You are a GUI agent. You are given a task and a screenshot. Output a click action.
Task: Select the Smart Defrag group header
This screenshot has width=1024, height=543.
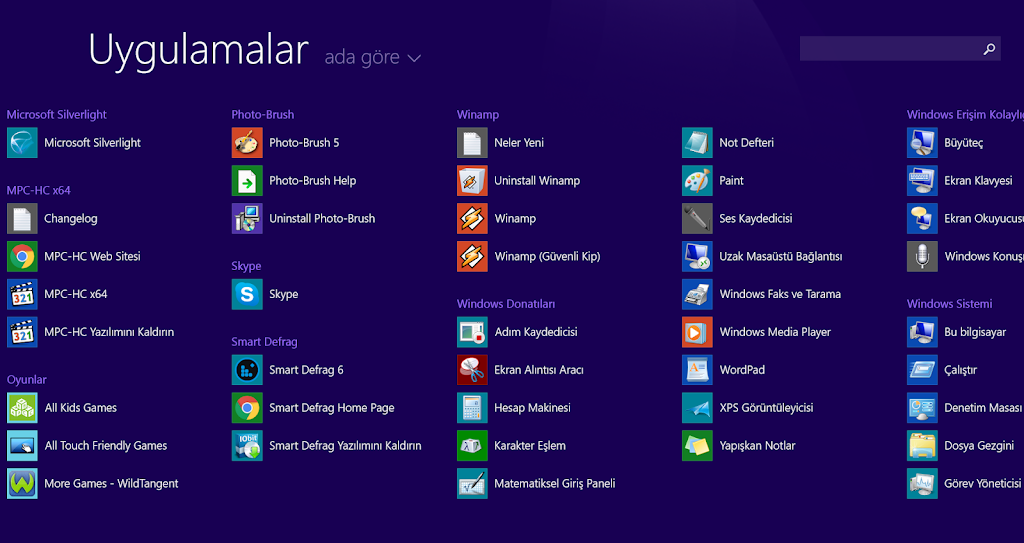(x=264, y=342)
